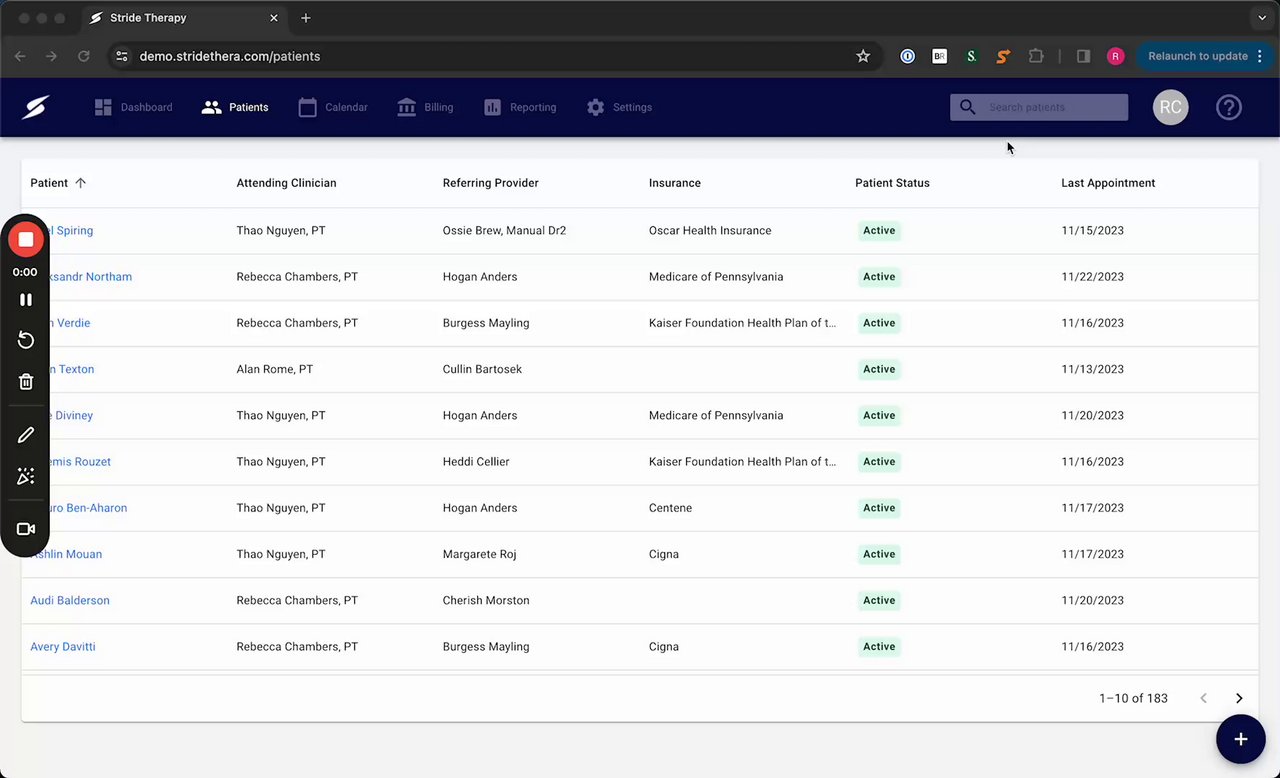The width and height of the screenshot is (1280, 778).
Task: Click Cullin Bartosek cell
Action: pos(482,369)
